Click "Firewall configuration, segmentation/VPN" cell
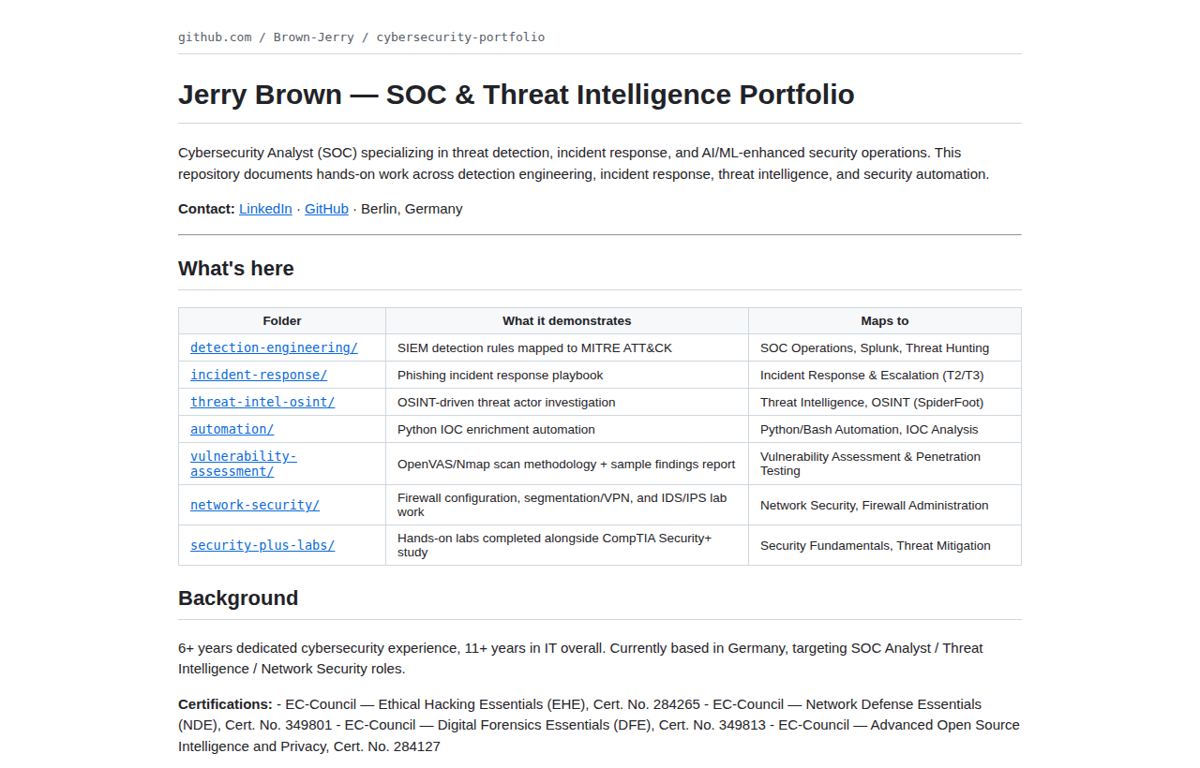Viewport: 1200px width, 768px height. [x=567, y=505]
